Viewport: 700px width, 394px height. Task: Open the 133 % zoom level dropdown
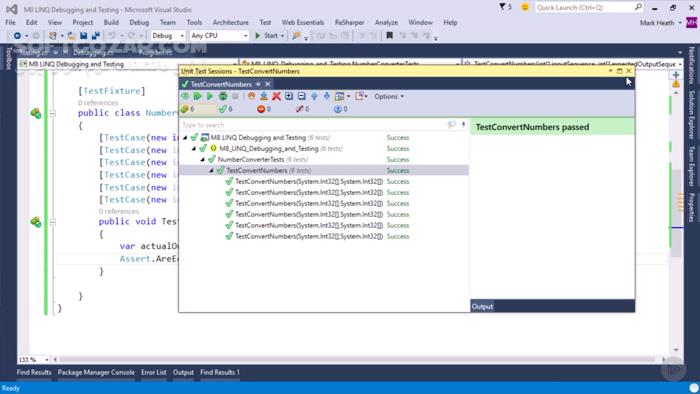(x=33, y=359)
